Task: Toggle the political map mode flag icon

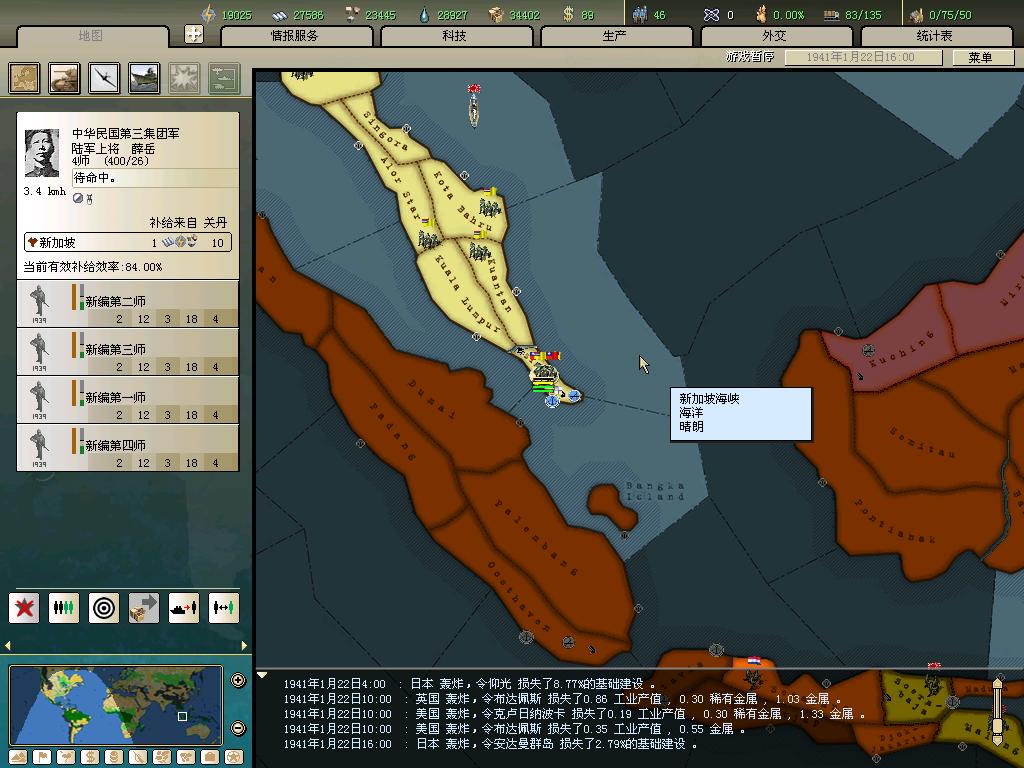Action: 42,757
